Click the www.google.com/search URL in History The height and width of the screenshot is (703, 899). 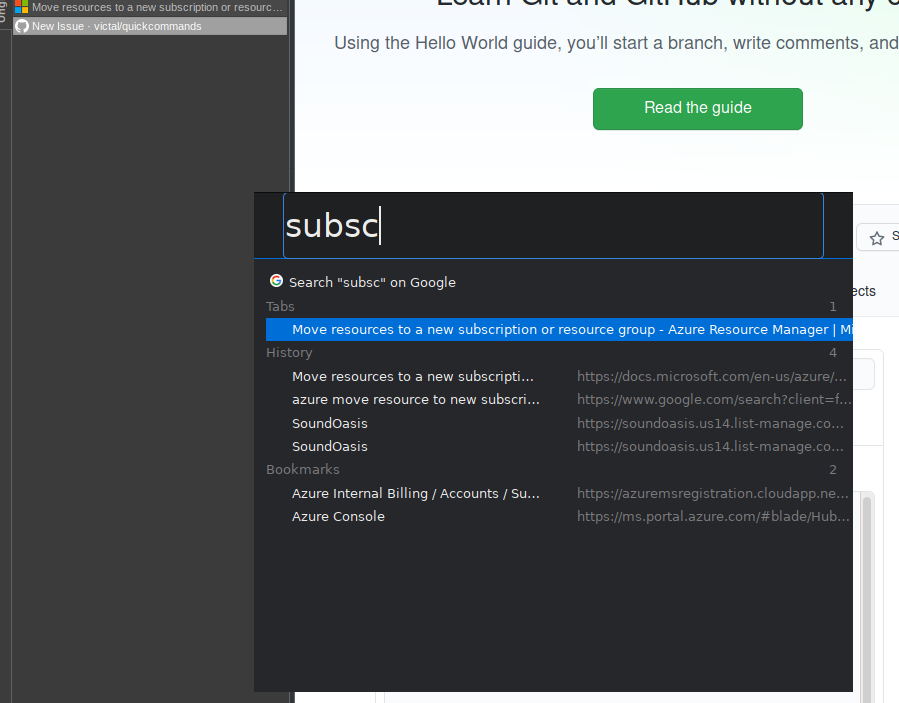click(x=714, y=400)
